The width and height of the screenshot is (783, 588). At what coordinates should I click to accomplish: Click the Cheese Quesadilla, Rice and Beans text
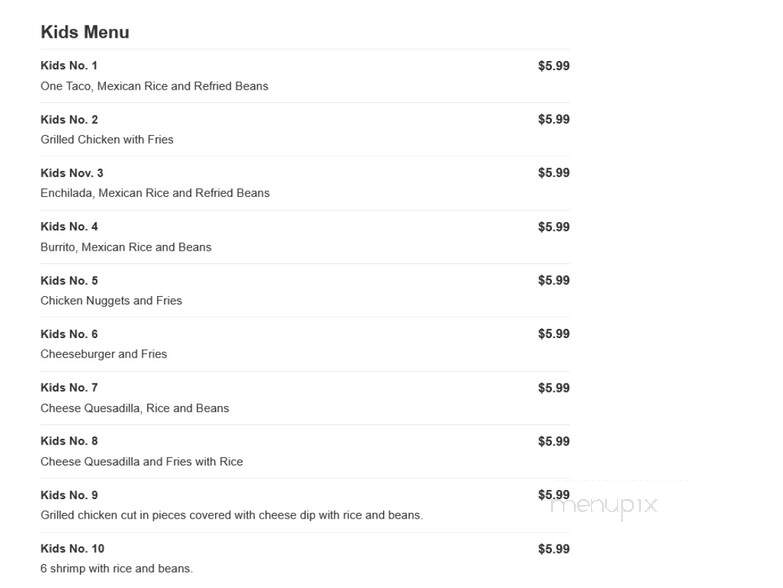pos(135,408)
